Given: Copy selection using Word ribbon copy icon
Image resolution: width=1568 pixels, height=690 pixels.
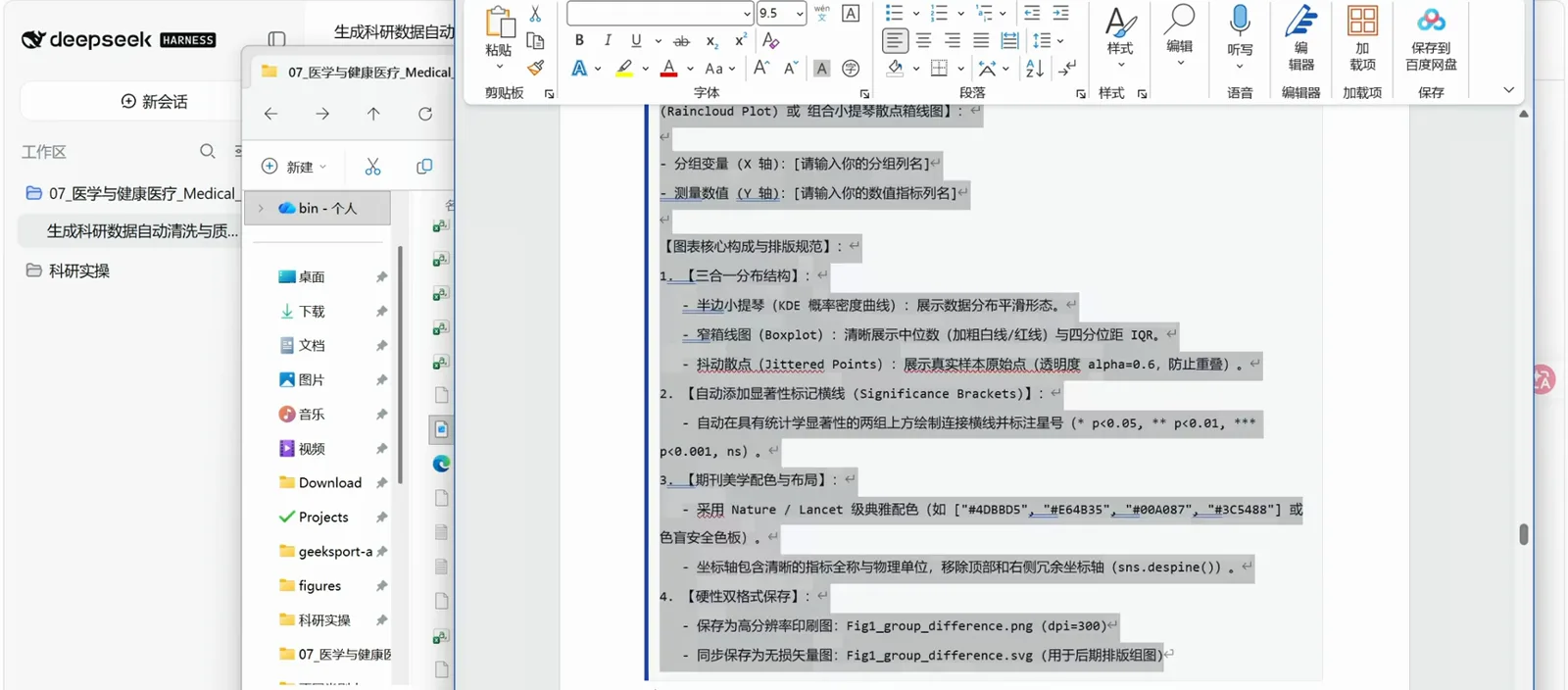Looking at the screenshot, I should pos(535,40).
